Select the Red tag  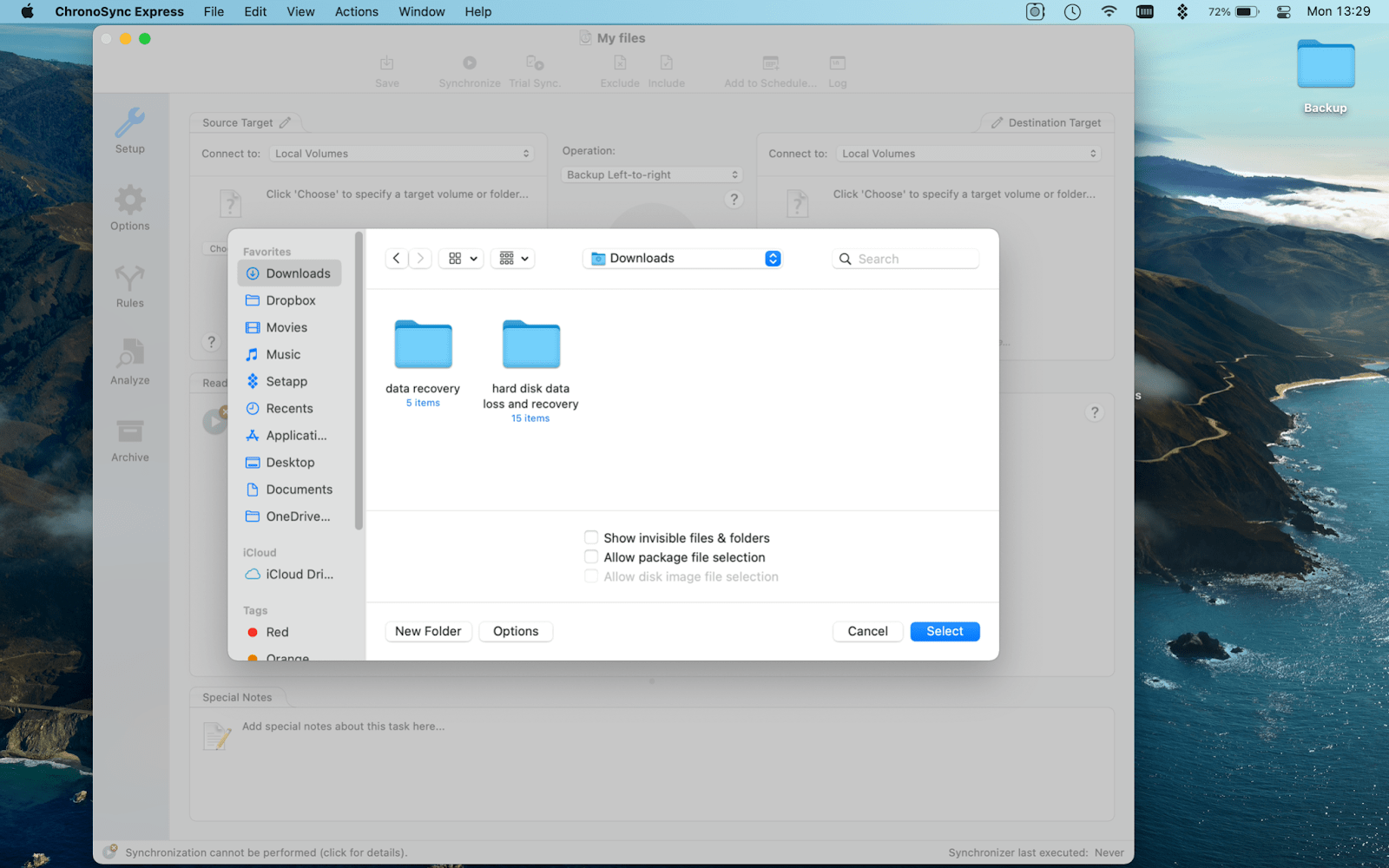pos(289,632)
